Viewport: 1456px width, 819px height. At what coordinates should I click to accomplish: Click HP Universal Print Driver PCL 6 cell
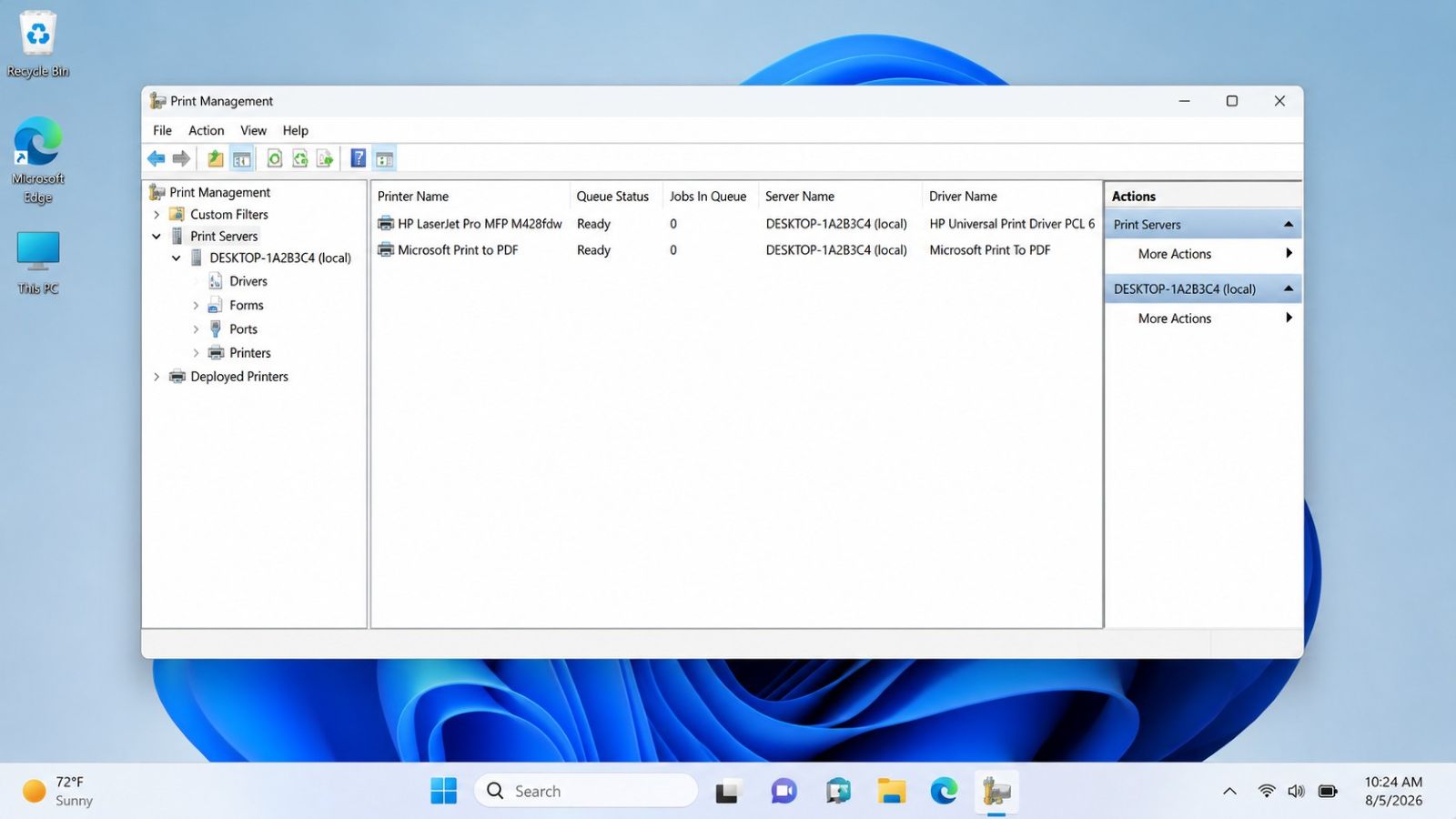pyautogui.click(x=1012, y=224)
